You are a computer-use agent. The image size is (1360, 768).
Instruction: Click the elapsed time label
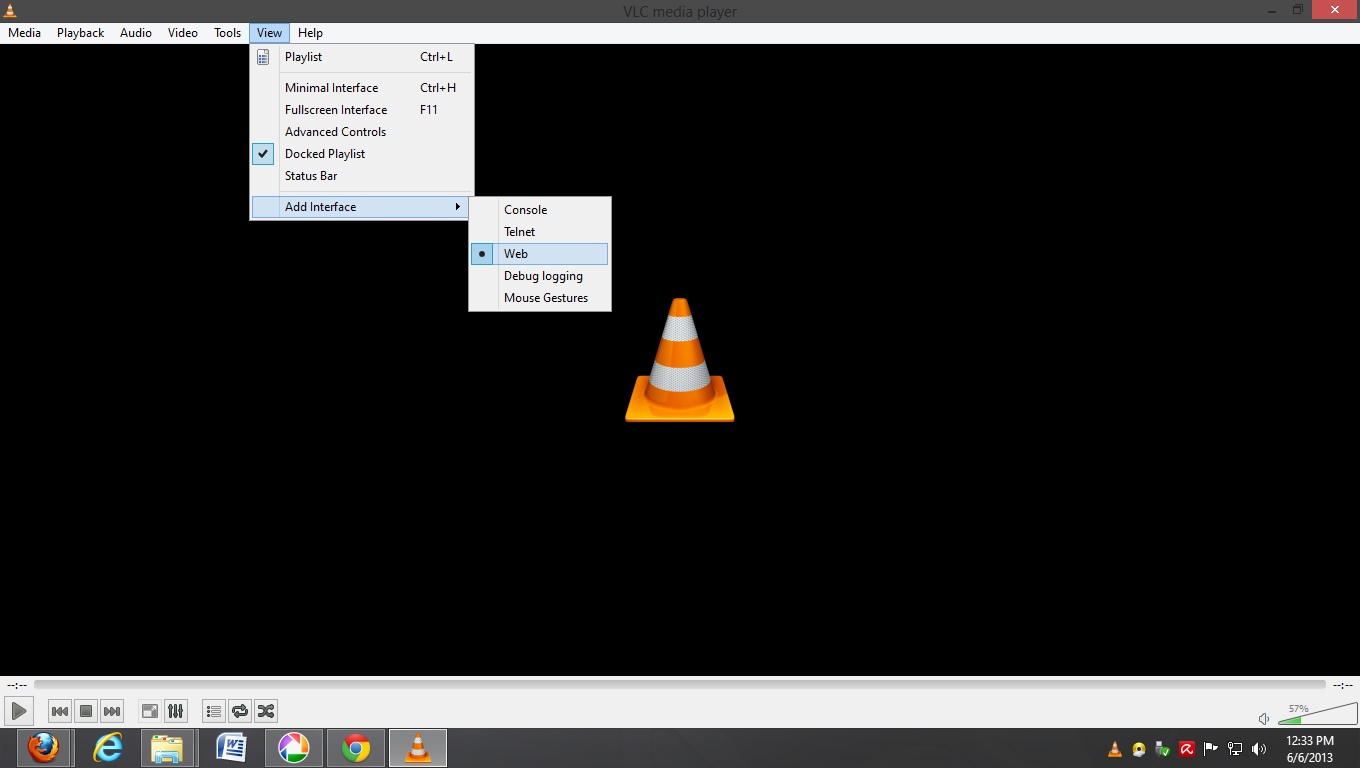pos(16,685)
